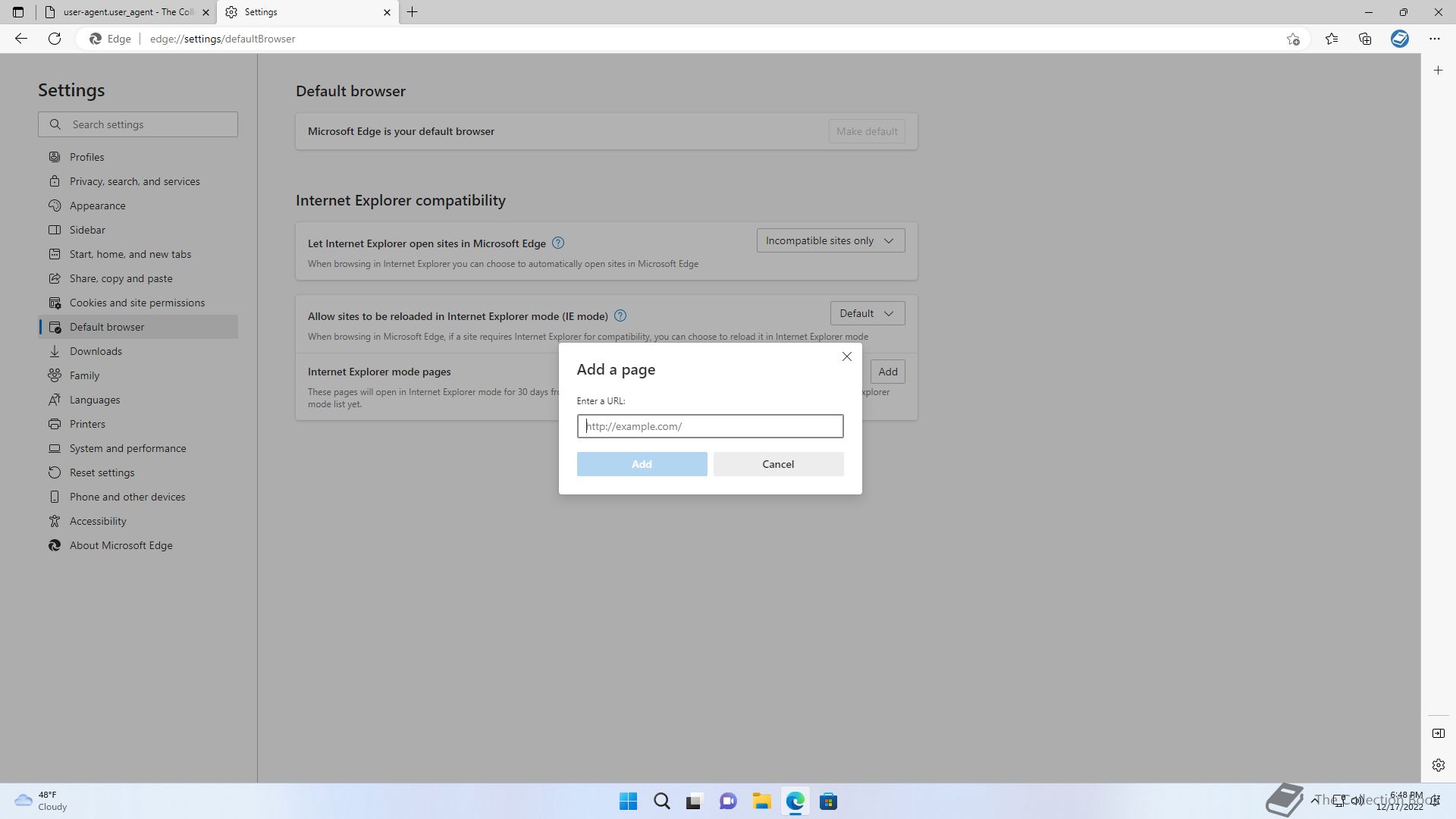Image resolution: width=1456 pixels, height=819 pixels.
Task: Open Share, copy and paste section
Action: [x=138, y=278]
